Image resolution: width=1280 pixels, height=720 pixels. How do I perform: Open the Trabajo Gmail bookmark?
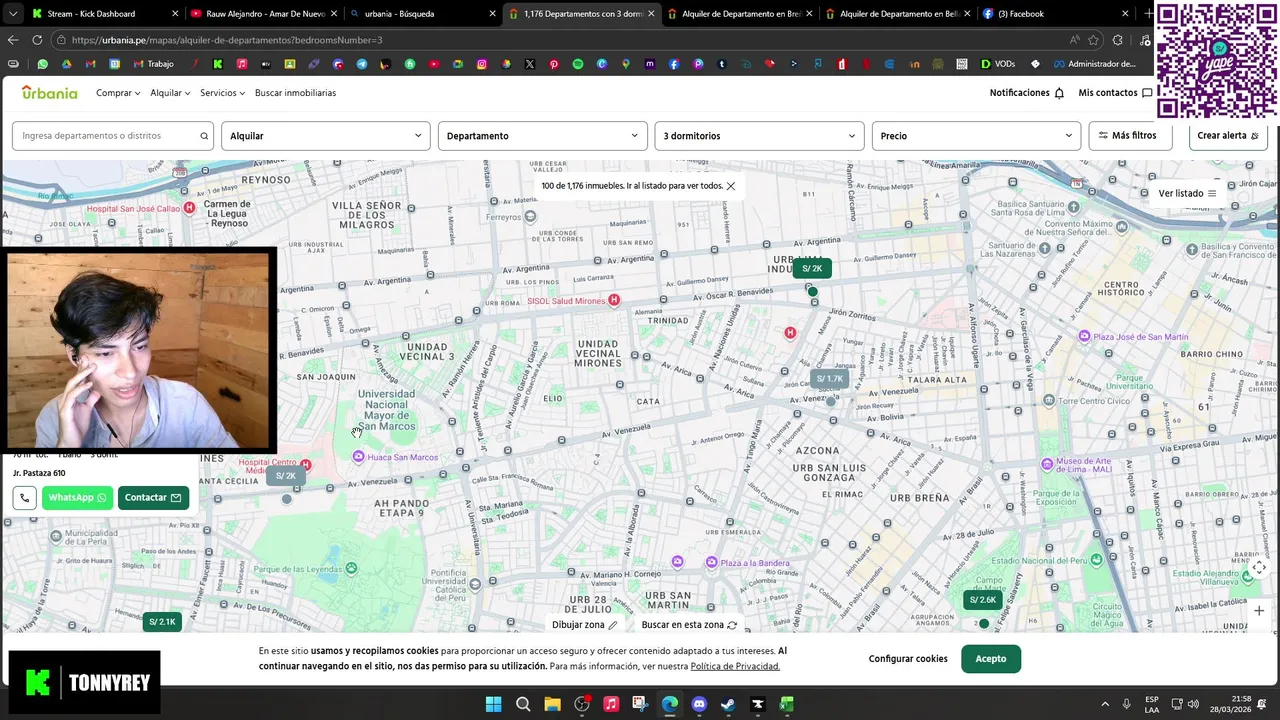pos(153,64)
